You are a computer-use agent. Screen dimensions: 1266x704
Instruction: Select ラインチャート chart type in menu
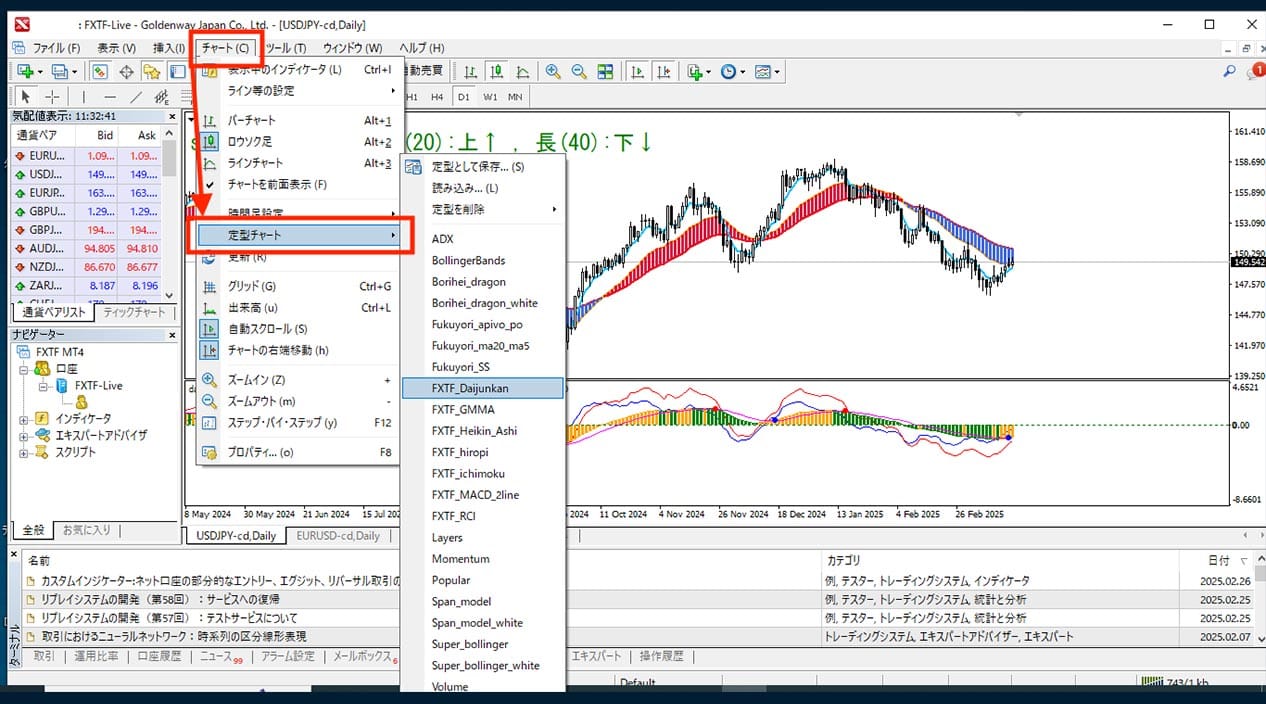coord(298,163)
